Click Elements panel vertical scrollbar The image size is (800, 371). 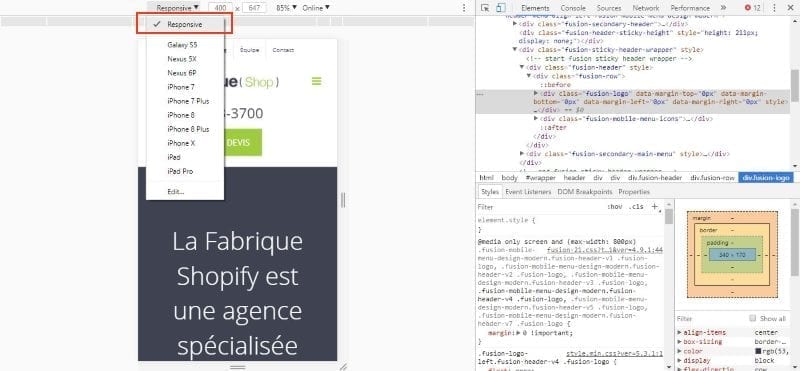click(794, 86)
